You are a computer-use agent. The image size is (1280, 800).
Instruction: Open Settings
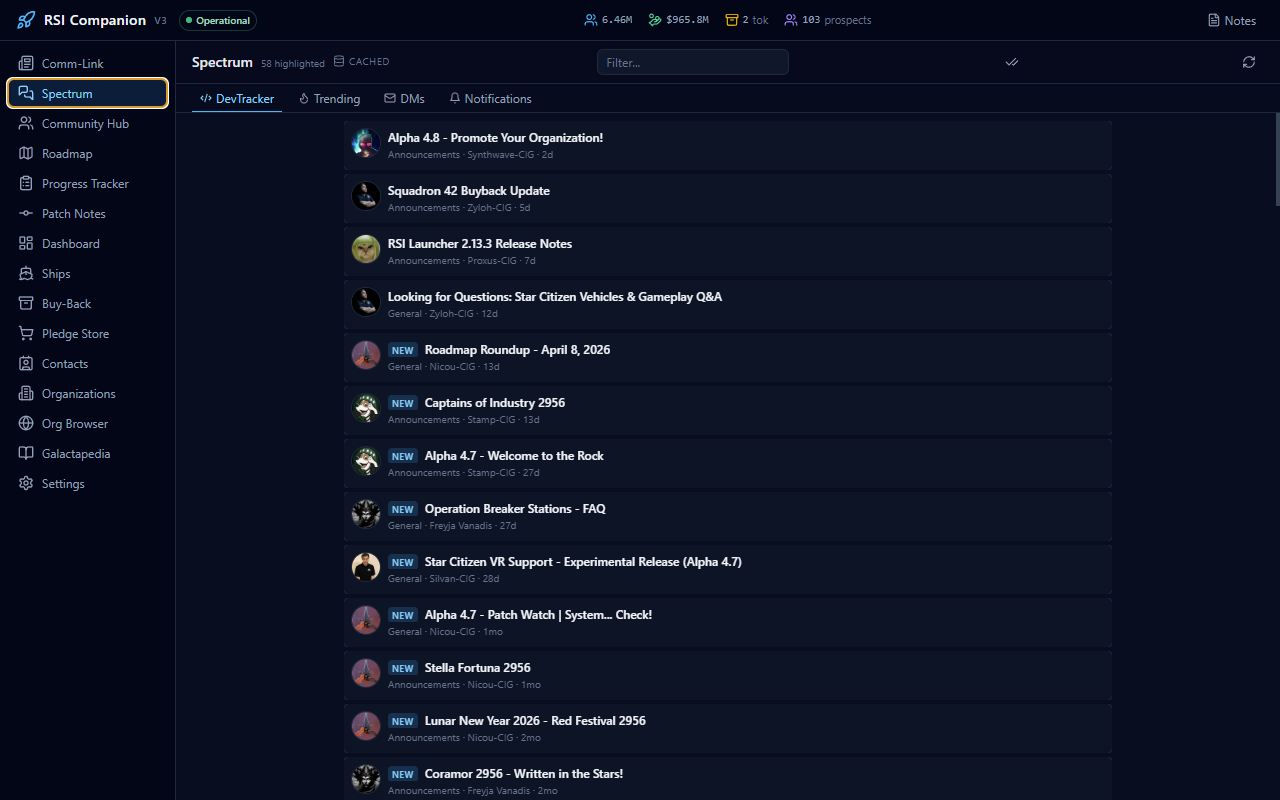[87, 484]
